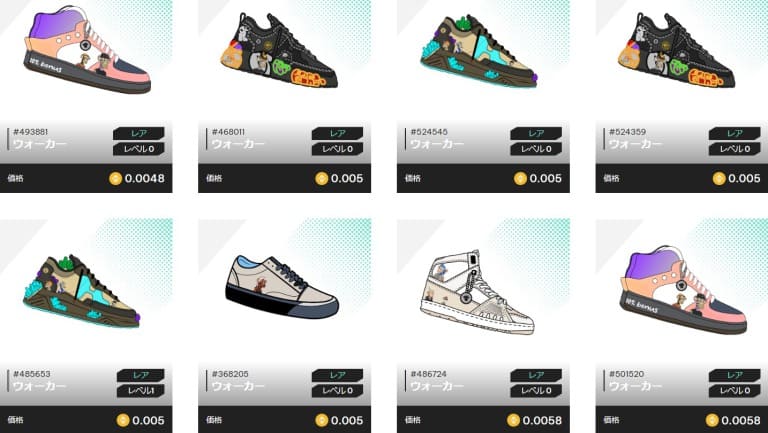Open the white high-top sneaker #486724

tap(477, 292)
